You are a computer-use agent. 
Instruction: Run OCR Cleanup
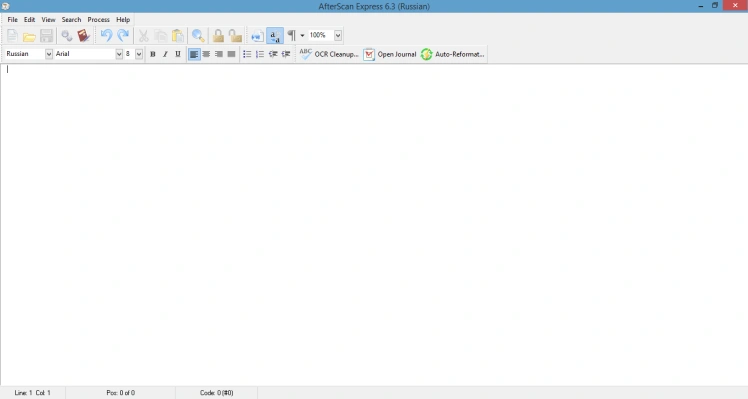click(x=329, y=54)
